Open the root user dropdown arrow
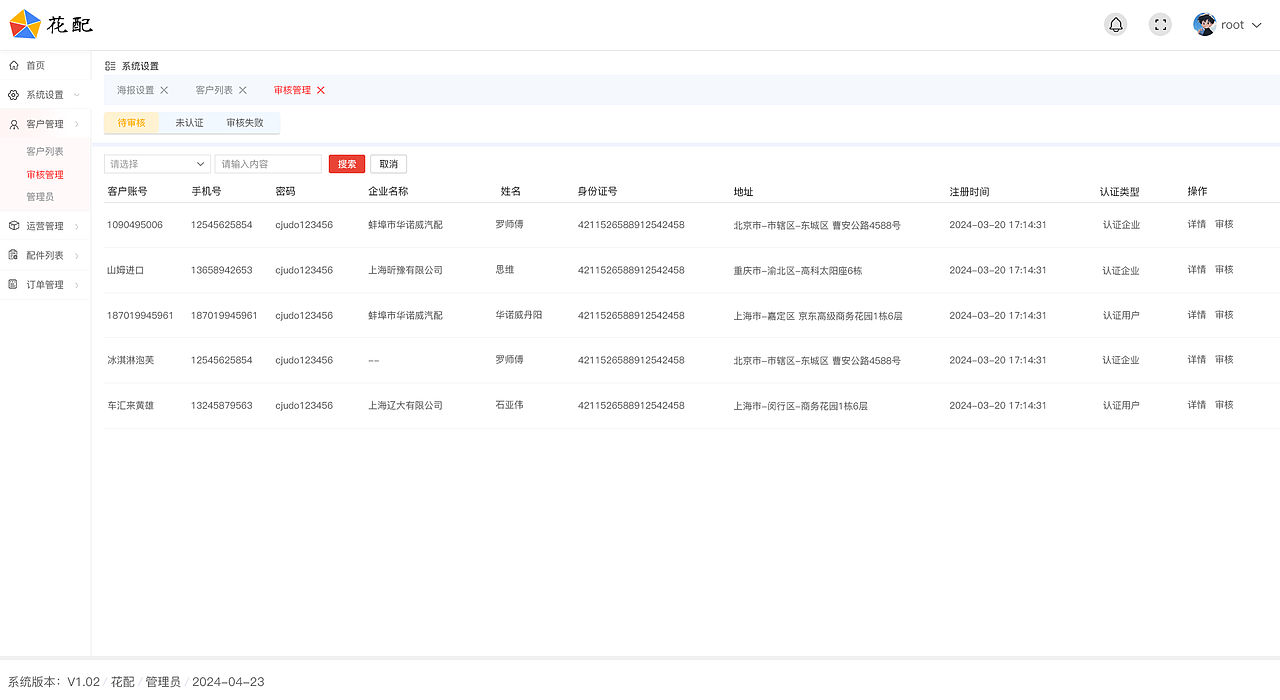The width and height of the screenshot is (1280, 700). coord(1257,25)
